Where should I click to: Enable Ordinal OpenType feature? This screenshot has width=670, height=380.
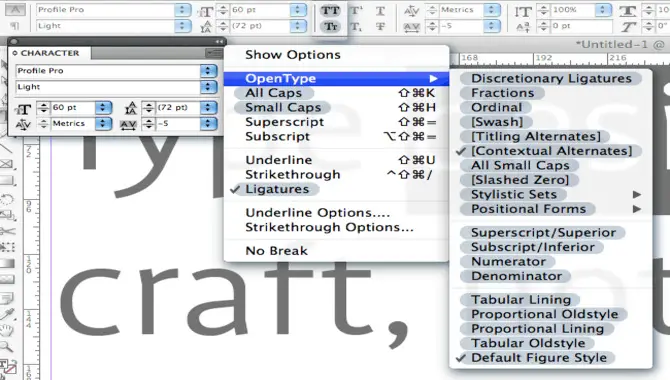[497, 108]
